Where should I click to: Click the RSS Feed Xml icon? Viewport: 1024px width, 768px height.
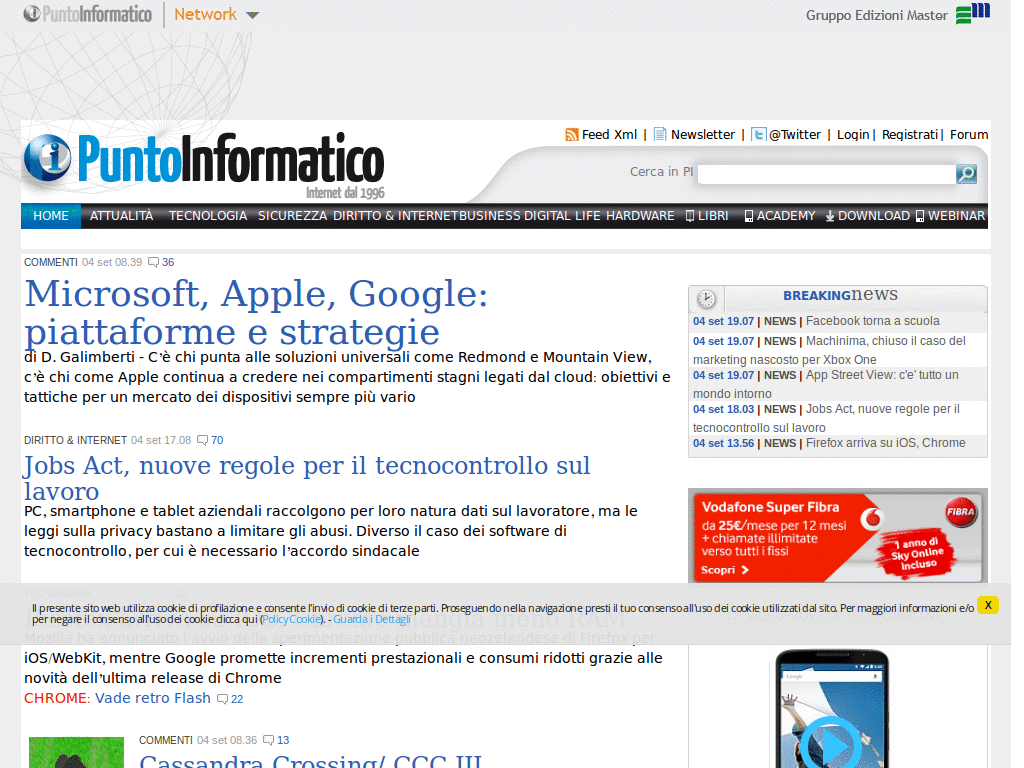pos(571,135)
